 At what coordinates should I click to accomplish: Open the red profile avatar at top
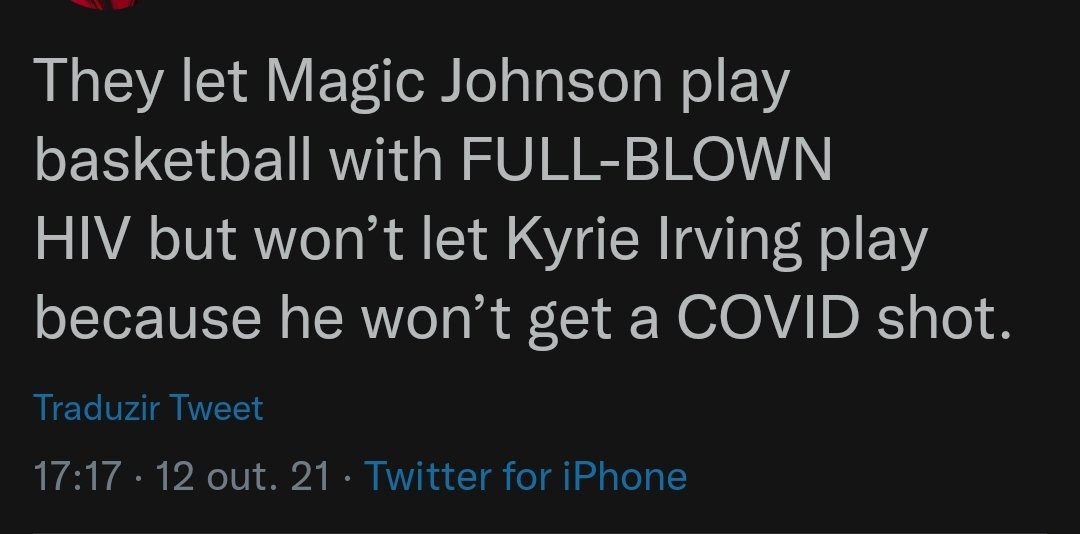(100, 3)
